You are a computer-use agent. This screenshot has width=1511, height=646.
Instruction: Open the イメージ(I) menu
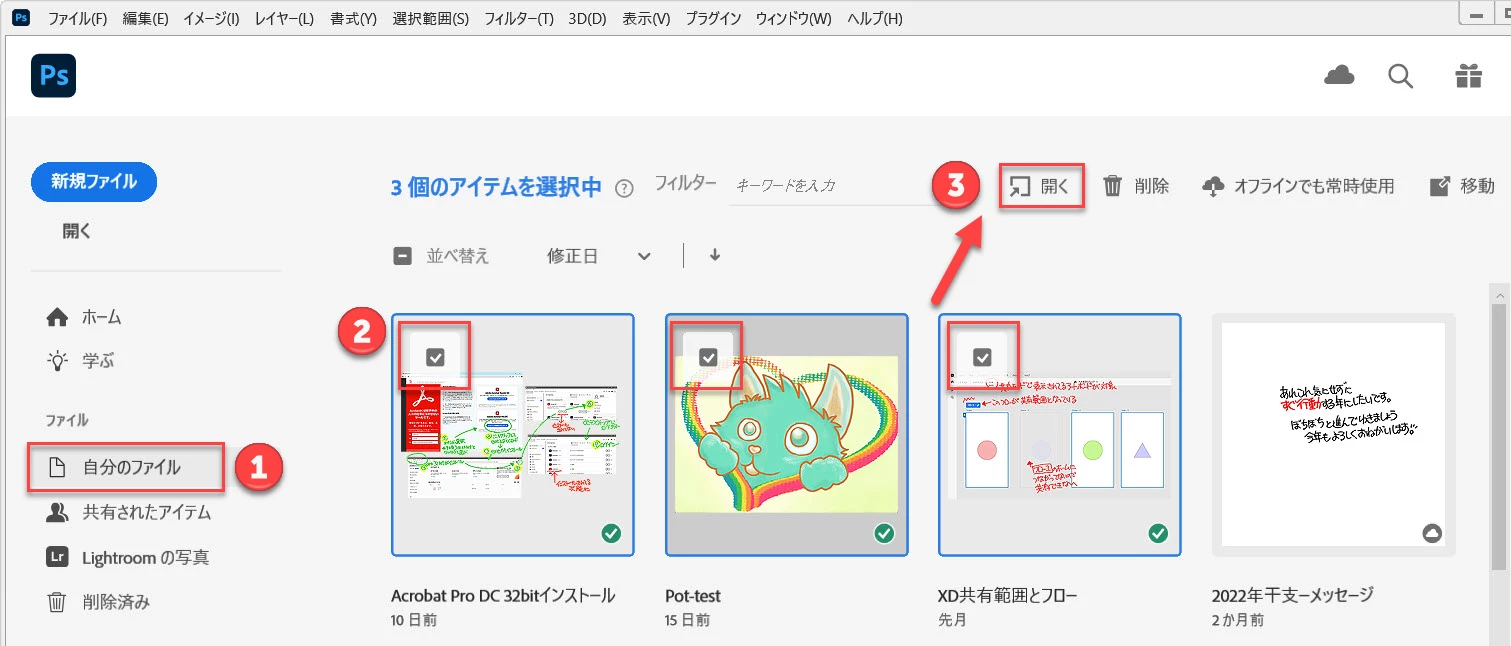pyautogui.click(x=211, y=19)
